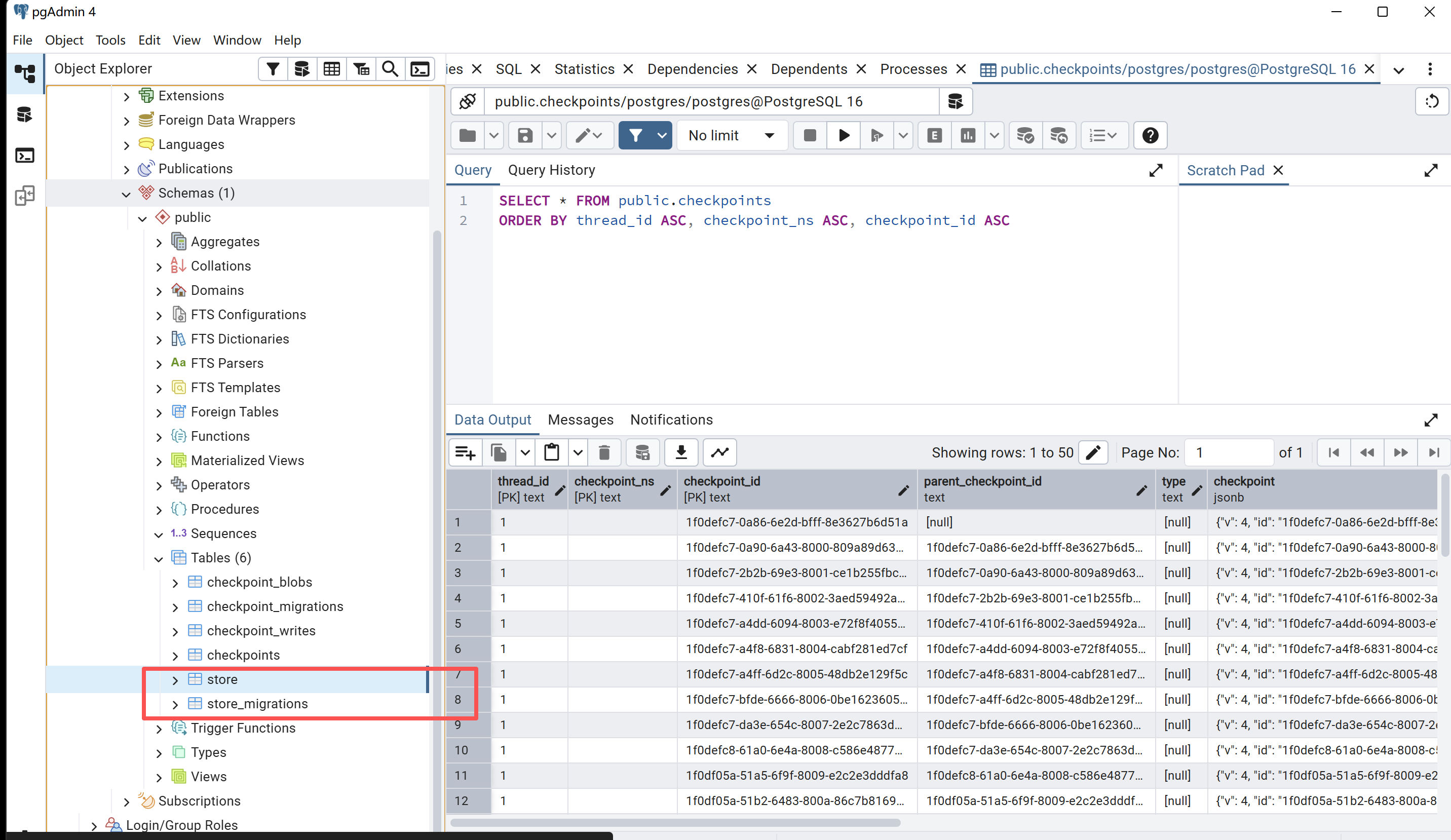
Task: Switch to the Query History tab
Action: [551, 170]
